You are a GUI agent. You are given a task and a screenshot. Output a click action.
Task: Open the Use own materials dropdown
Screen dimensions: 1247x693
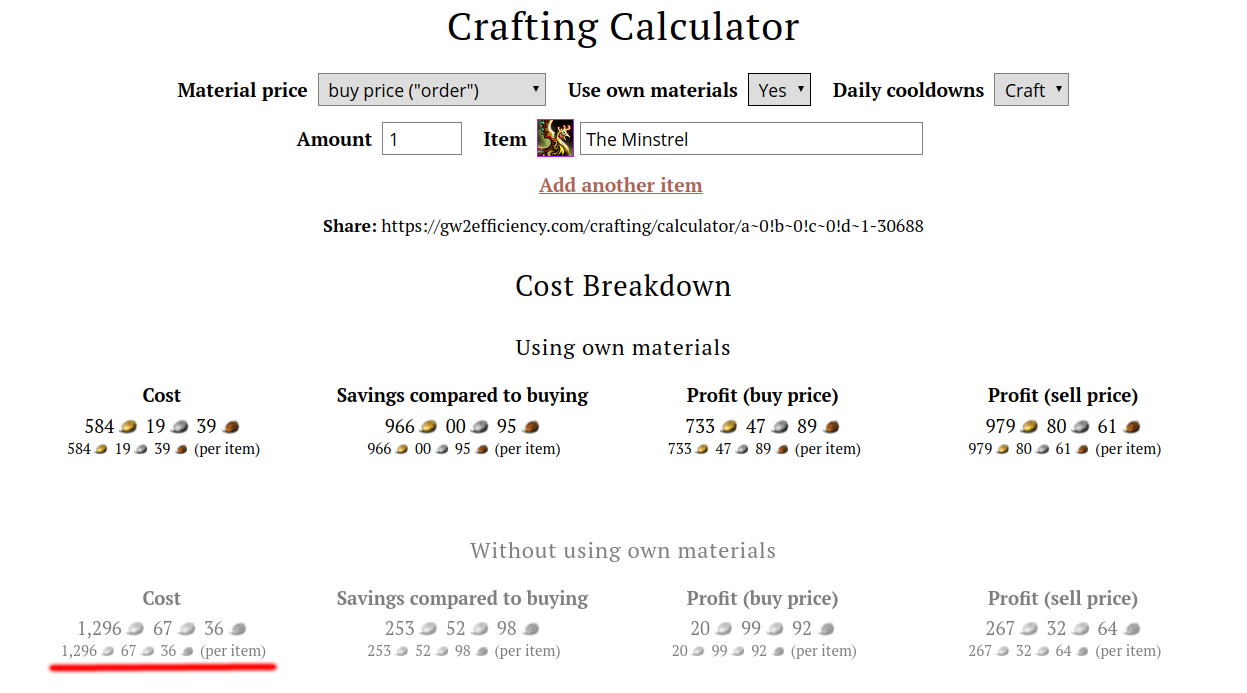(779, 89)
